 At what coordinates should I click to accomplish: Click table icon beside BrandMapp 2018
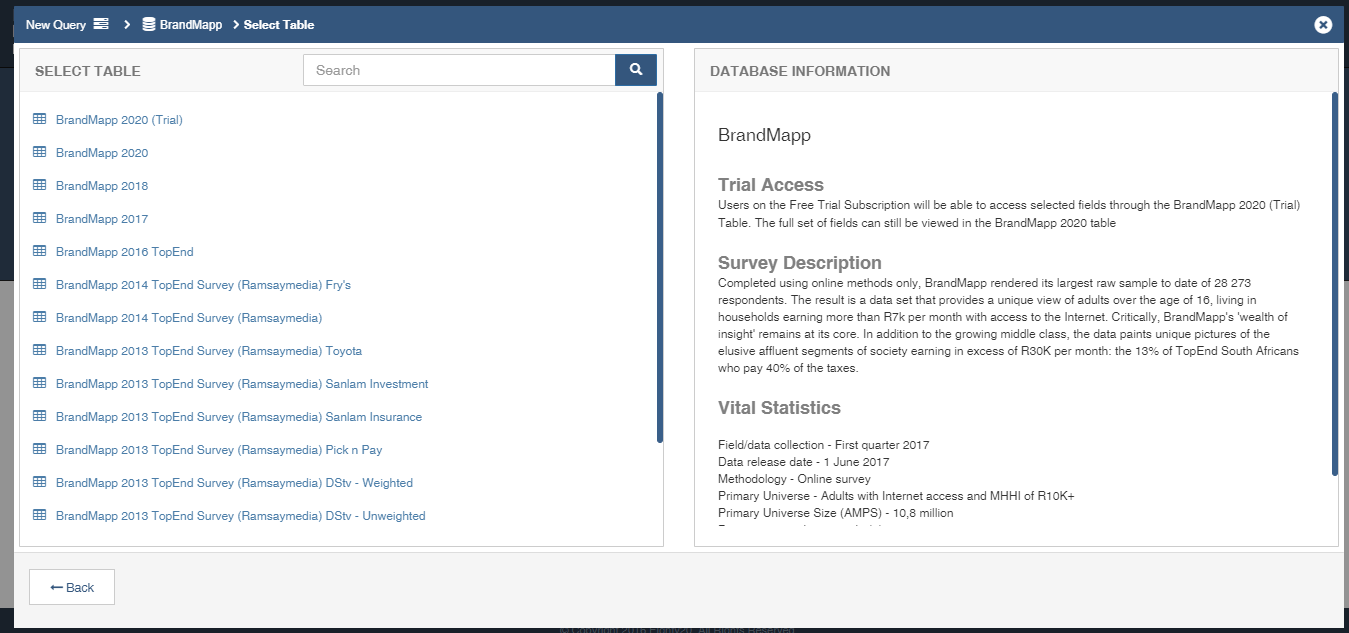(40, 185)
